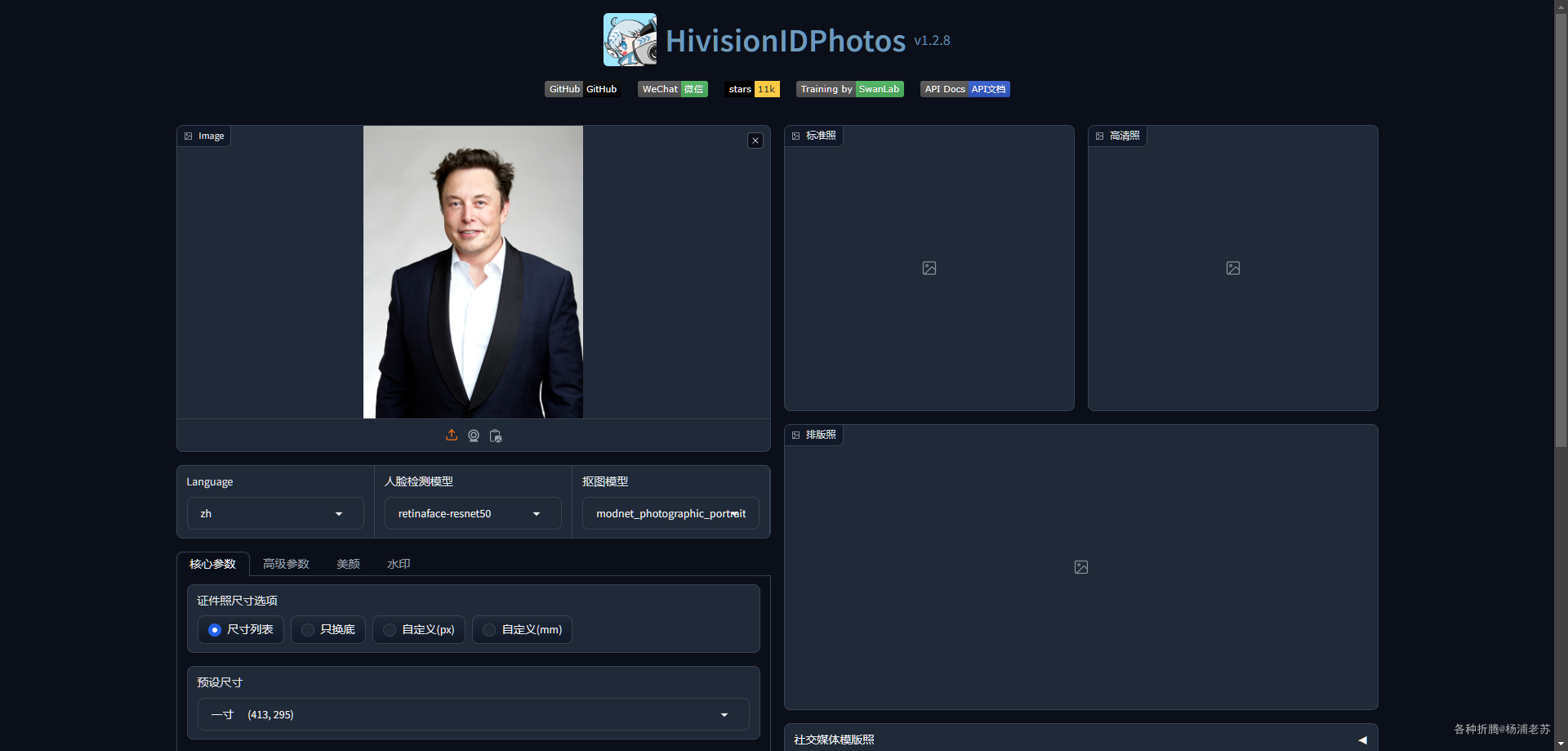Open the 抠图模型 modnet_photographic_portrait dropdown
This screenshot has width=1568, height=751.
670,513
